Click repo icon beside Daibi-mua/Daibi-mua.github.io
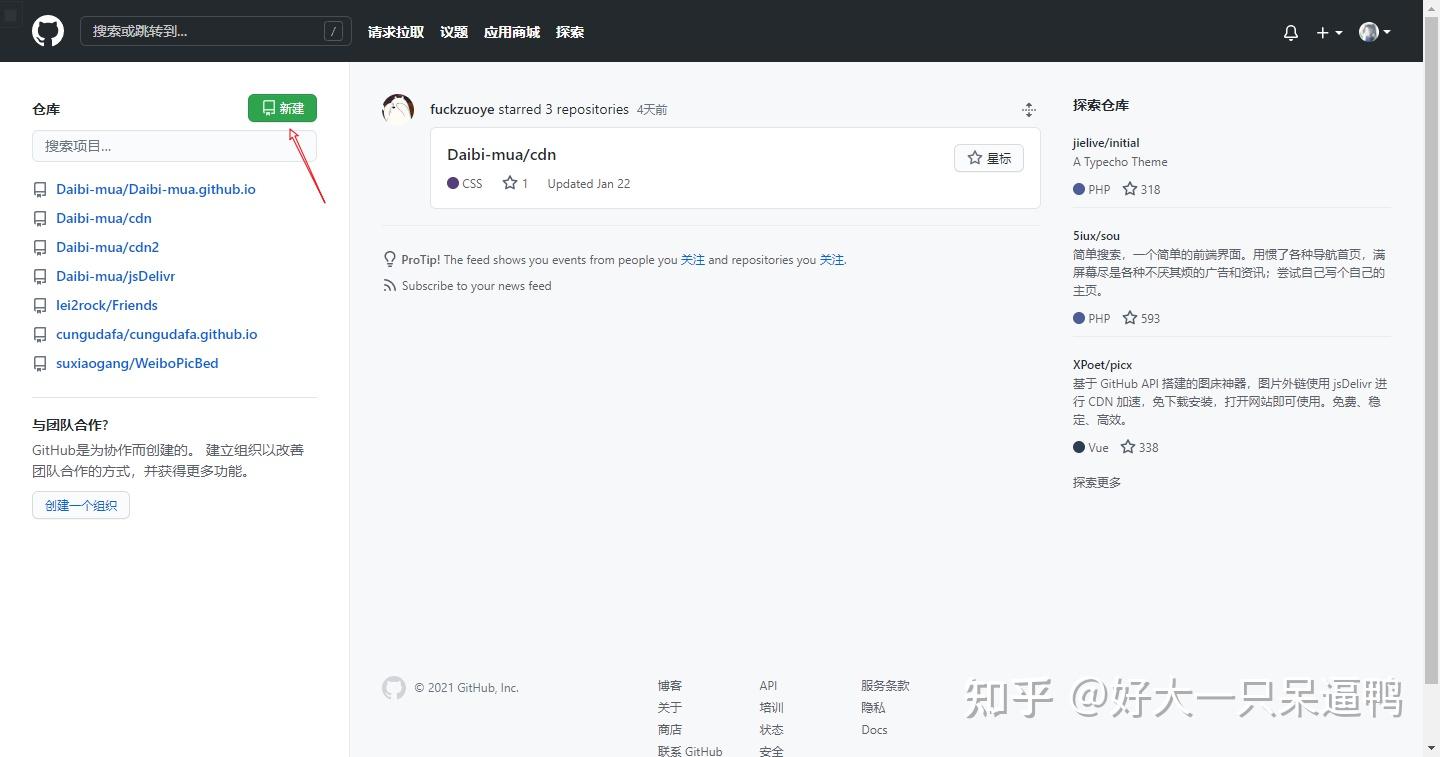This screenshot has width=1440, height=757. pyautogui.click(x=40, y=189)
